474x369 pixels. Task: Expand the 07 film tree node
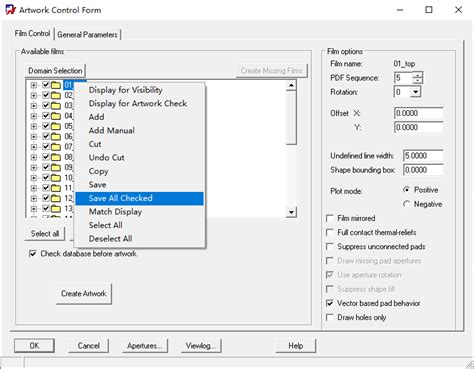(x=34, y=147)
